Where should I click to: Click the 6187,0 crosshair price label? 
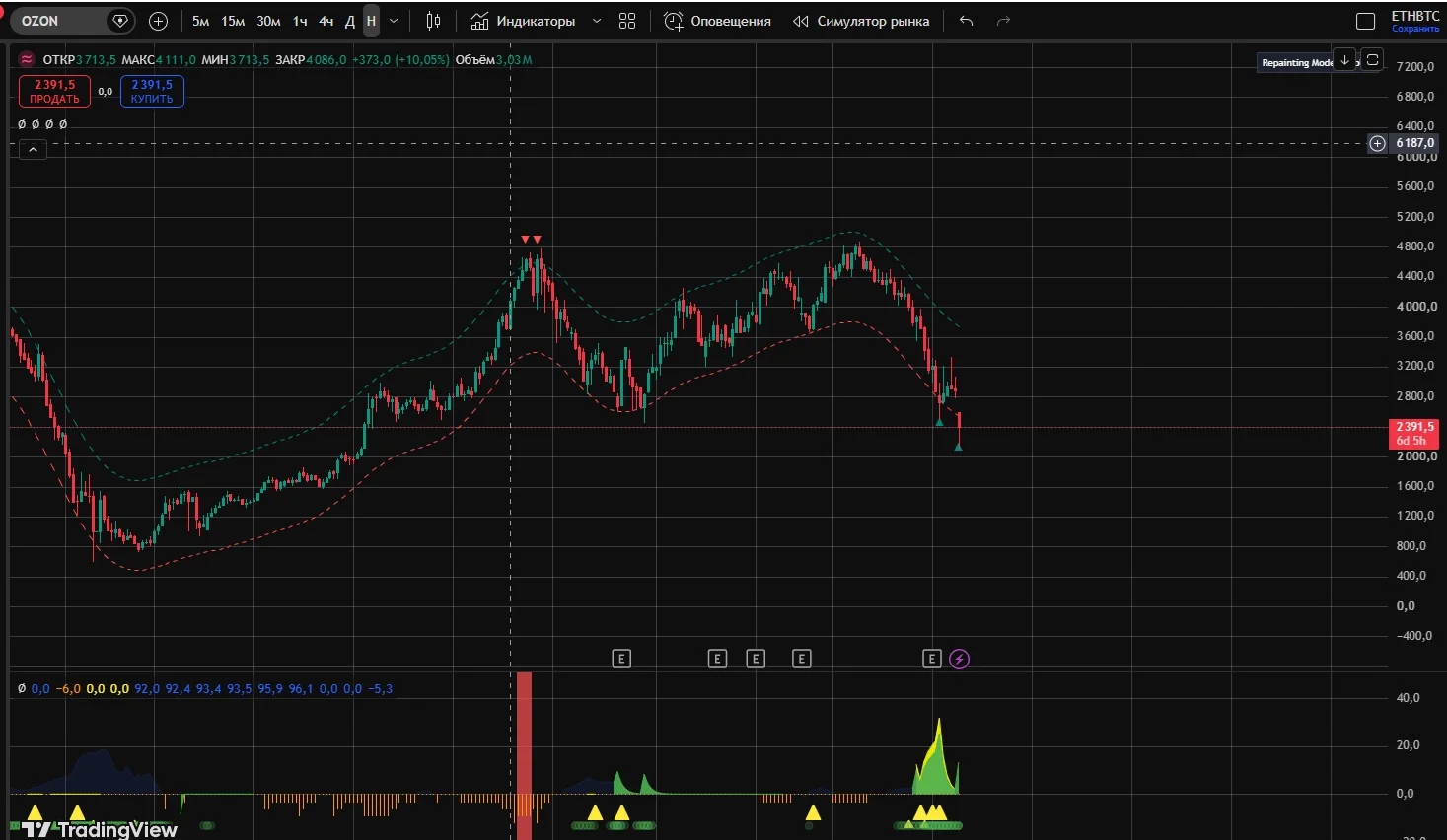pyautogui.click(x=1414, y=143)
